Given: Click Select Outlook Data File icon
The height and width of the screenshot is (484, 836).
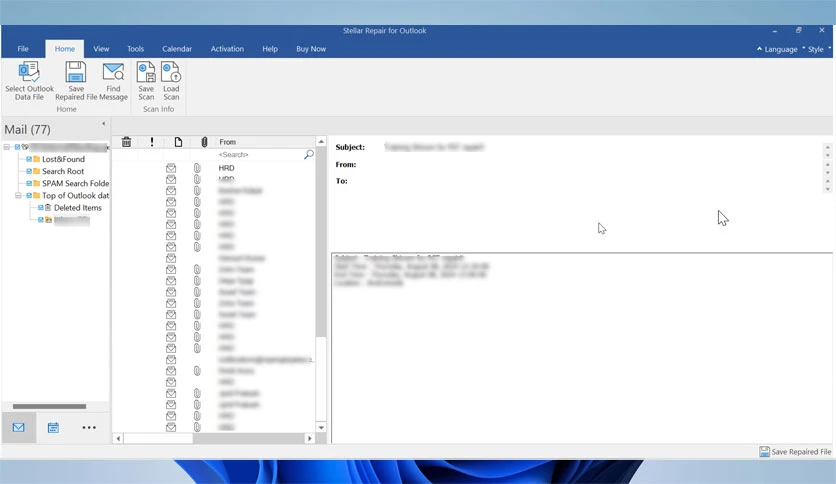Looking at the screenshot, I should (x=29, y=72).
